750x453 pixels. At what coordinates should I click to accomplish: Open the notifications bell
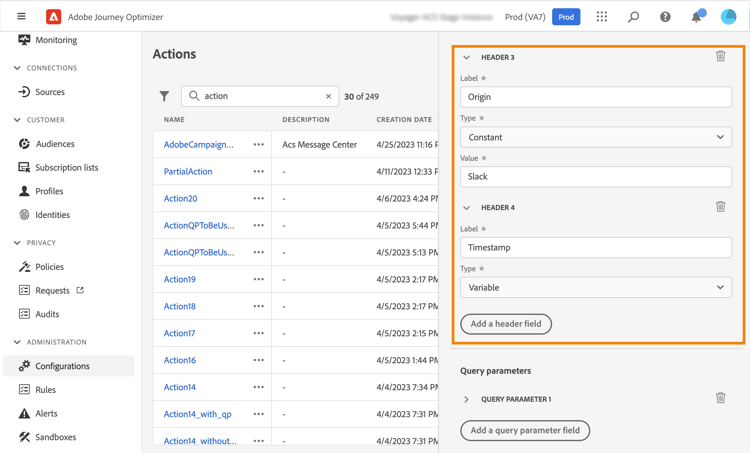(697, 17)
